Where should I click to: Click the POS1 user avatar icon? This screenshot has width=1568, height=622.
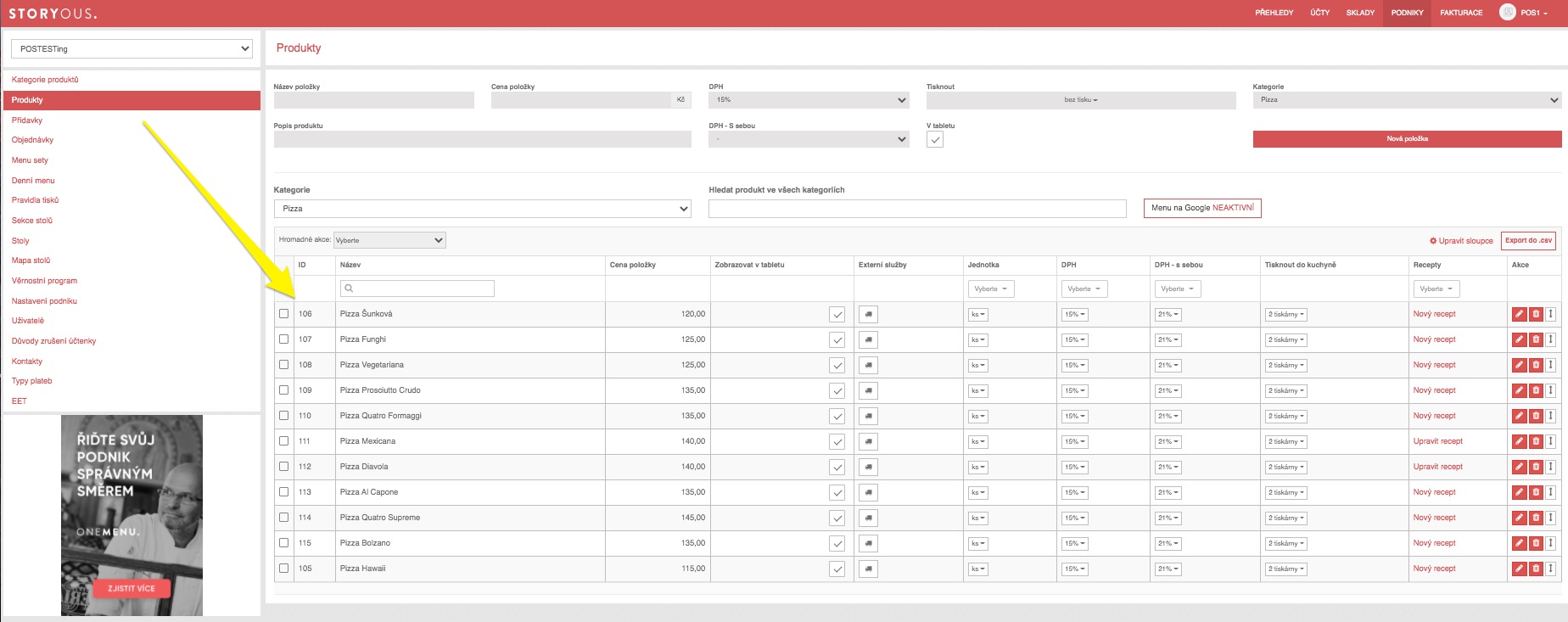click(1507, 12)
